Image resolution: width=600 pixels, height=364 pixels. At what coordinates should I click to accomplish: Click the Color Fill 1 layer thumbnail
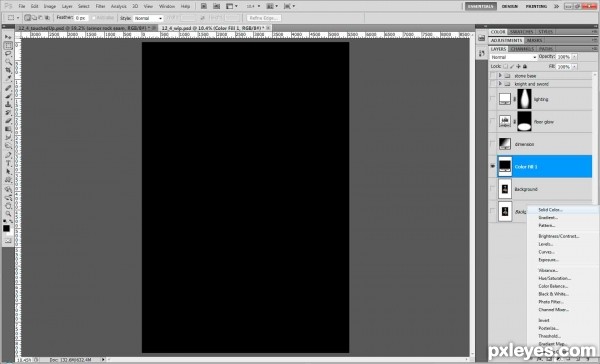[x=505, y=166]
